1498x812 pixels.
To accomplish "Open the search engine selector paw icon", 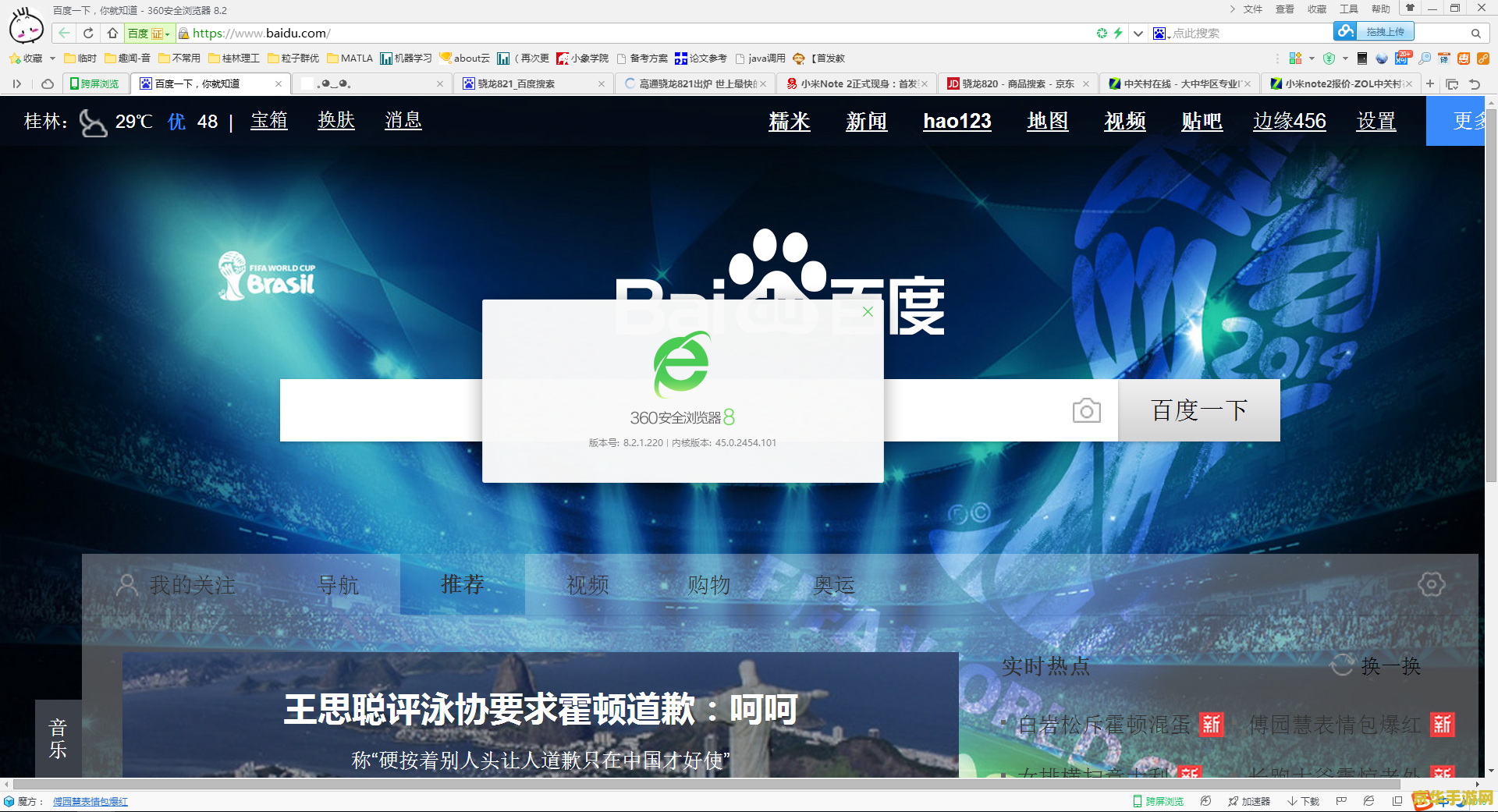I will pyautogui.click(x=1160, y=34).
